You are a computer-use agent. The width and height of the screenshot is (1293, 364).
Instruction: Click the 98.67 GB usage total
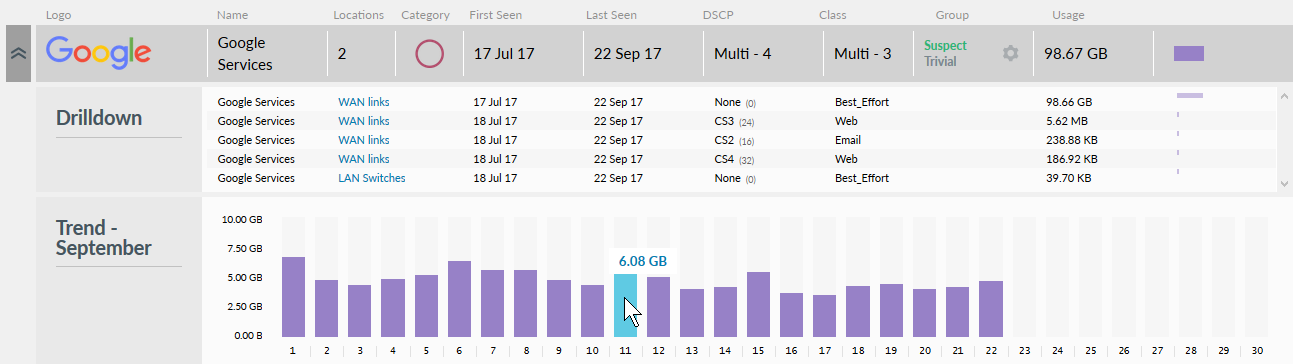[1076, 53]
